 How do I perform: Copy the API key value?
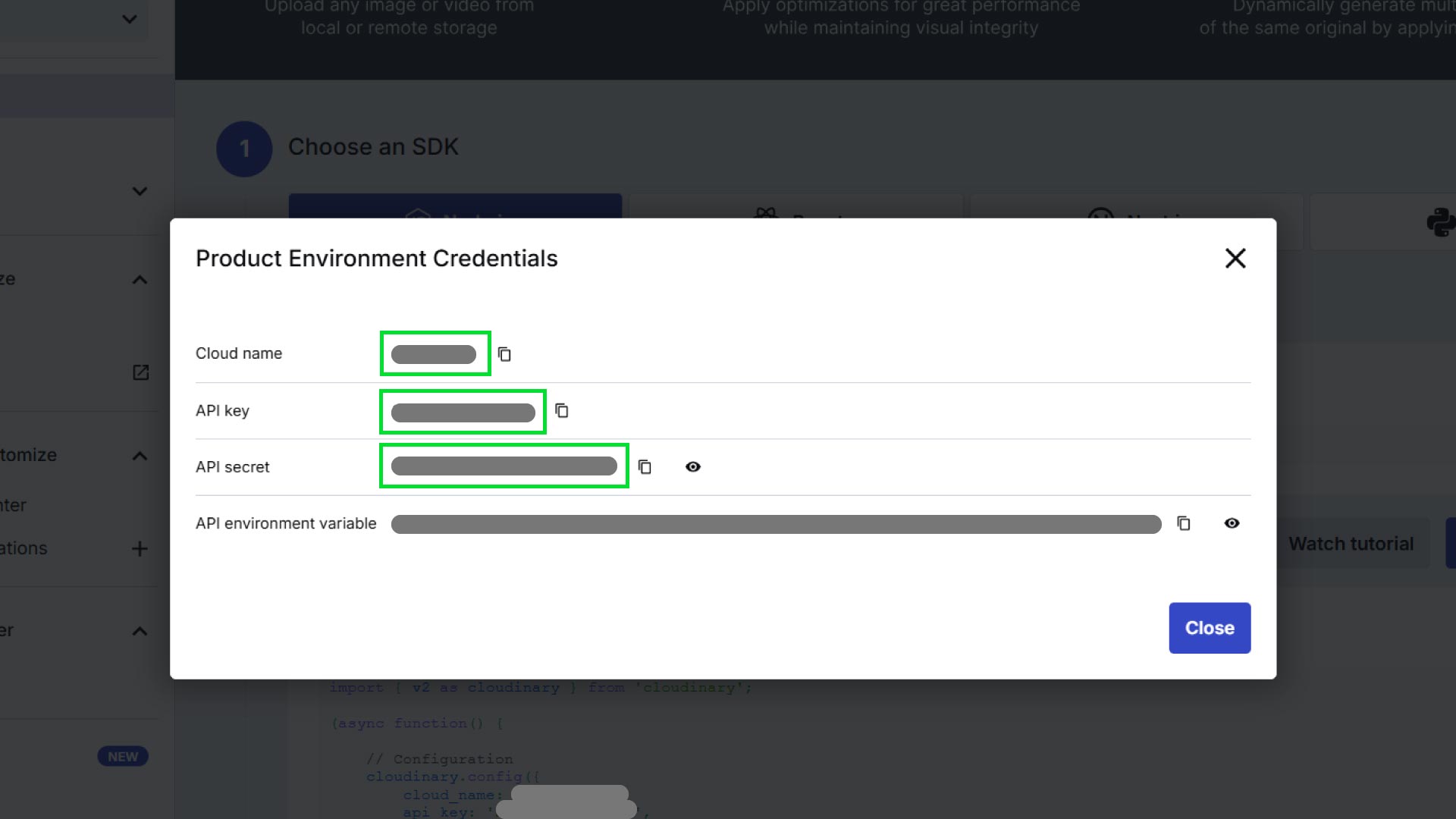(x=562, y=410)
